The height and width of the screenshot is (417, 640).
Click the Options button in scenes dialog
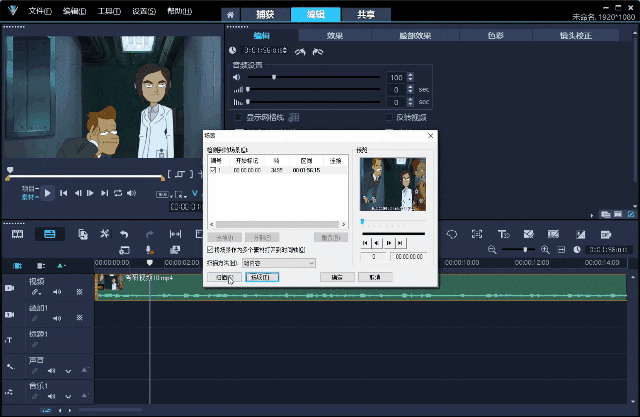pyautogui.click(x=262, y=277)
